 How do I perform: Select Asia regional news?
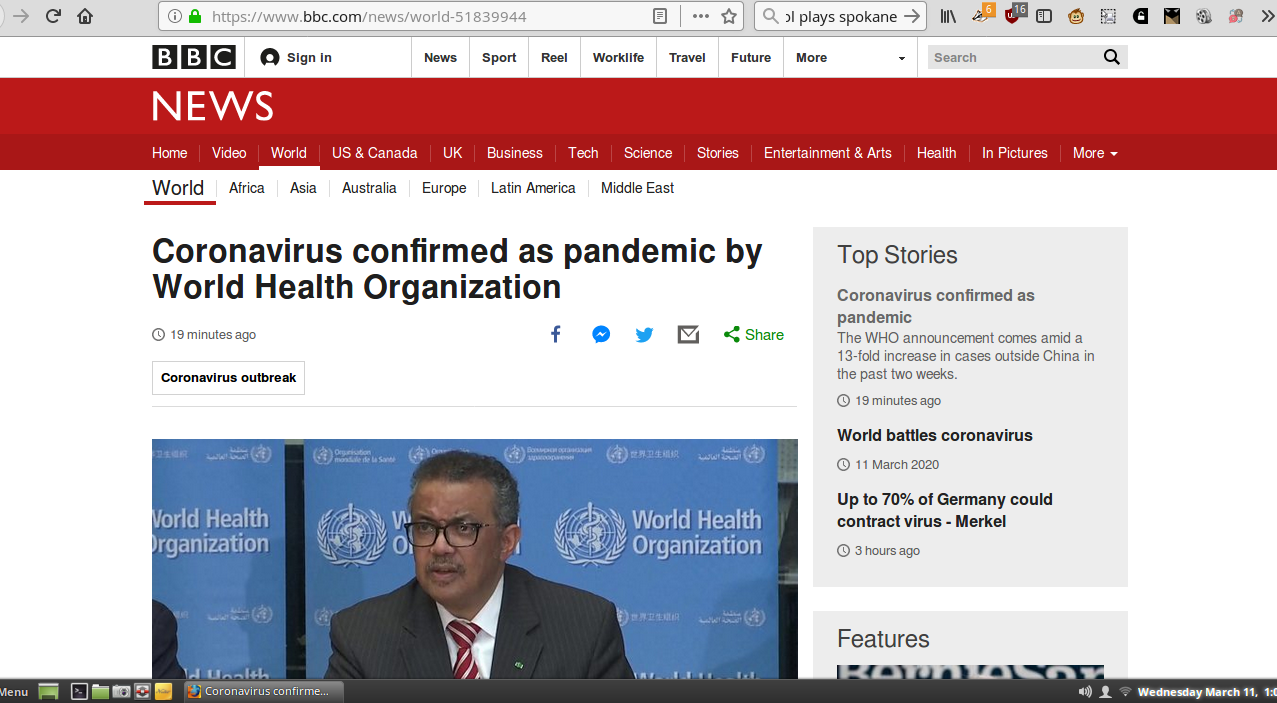tap(303, 188)
